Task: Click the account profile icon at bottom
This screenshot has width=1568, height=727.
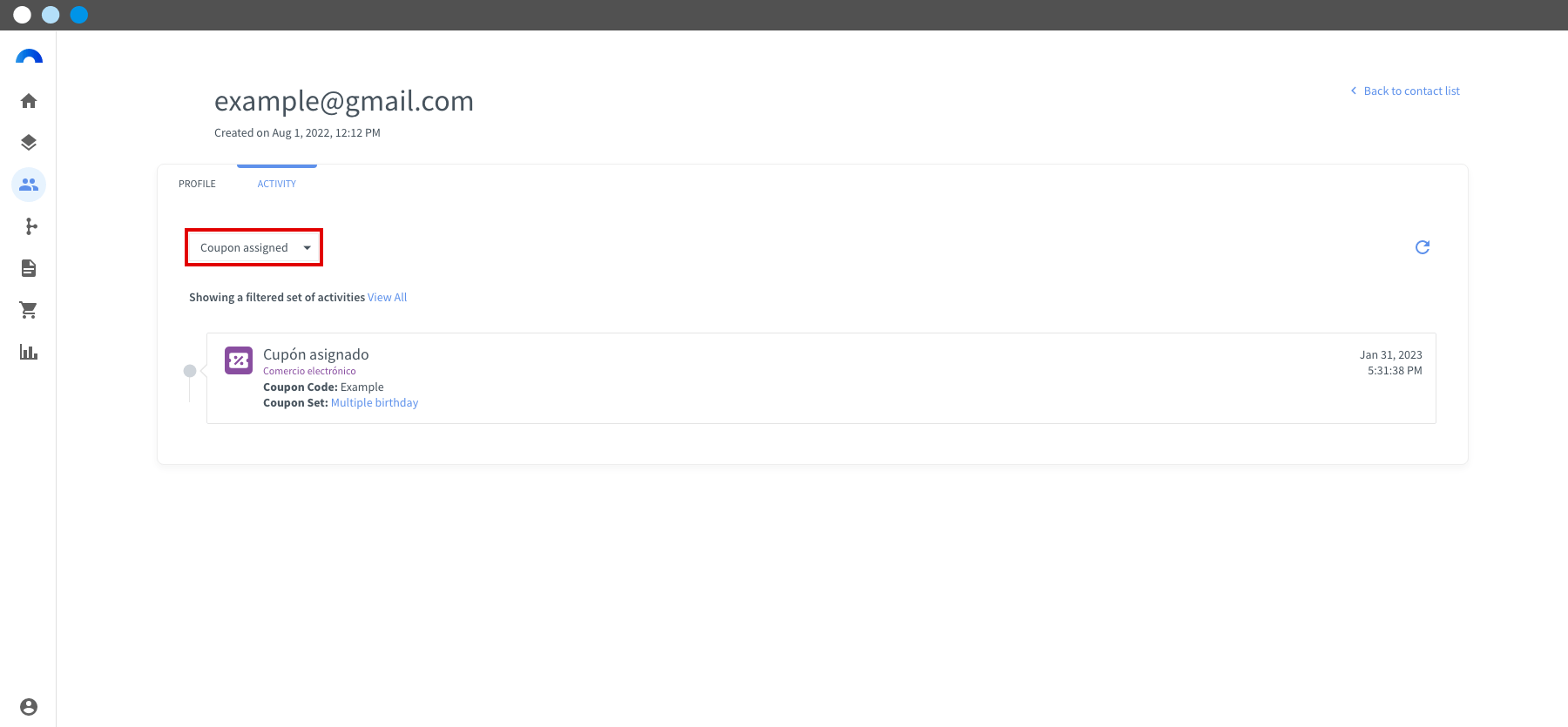Action: pyautogui.click(x=29, y=707)
